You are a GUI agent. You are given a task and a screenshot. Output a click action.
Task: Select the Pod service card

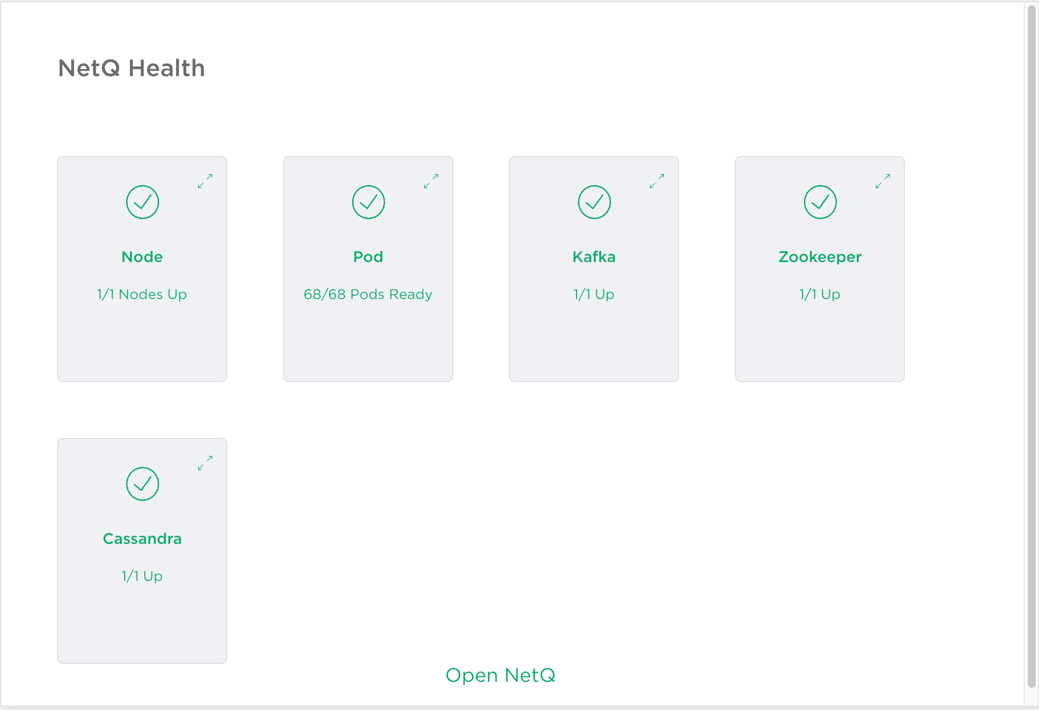pyautogui.click(x=368, y=268)
